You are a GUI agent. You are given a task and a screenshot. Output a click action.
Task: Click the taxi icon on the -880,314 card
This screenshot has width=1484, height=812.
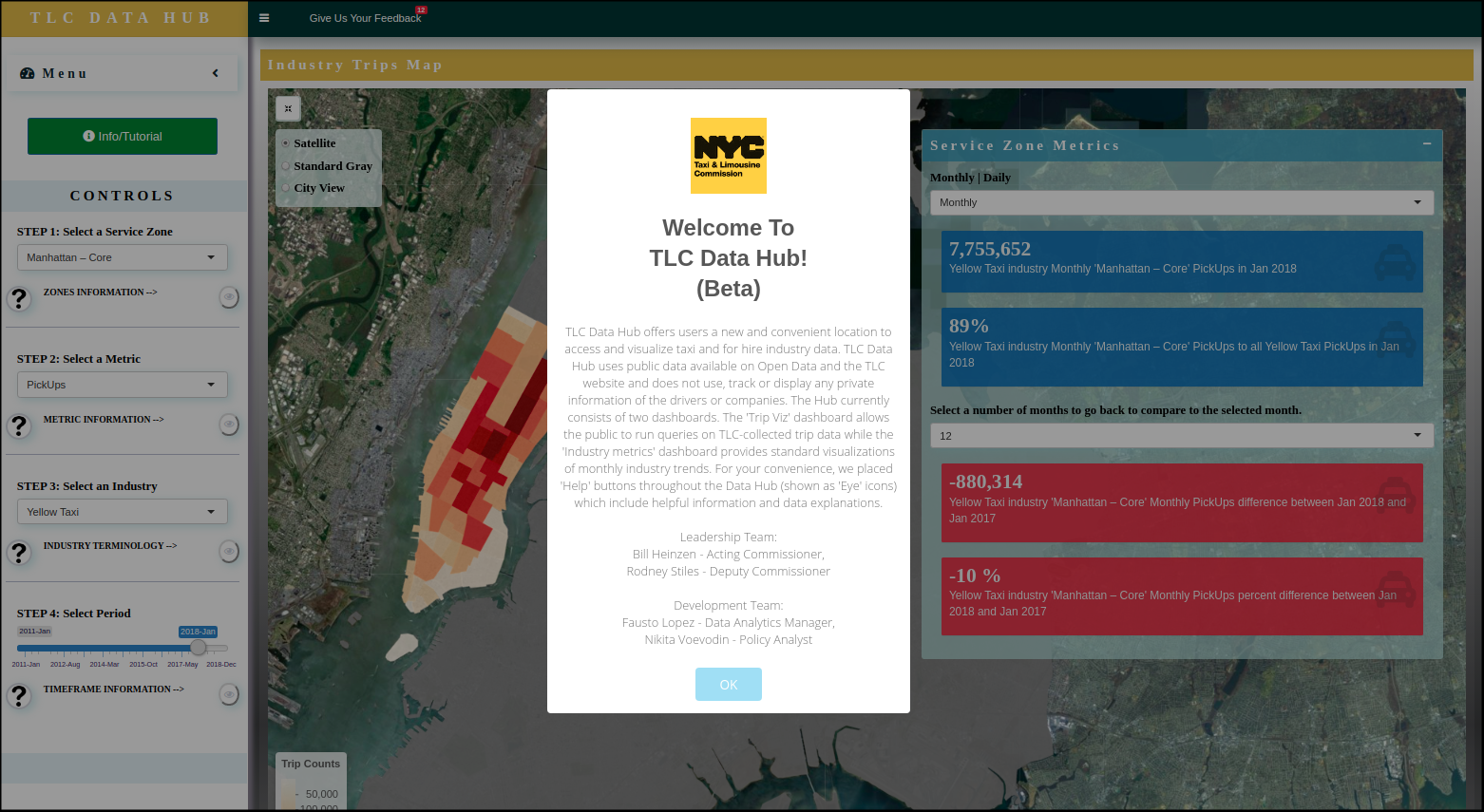point(1395,498)
